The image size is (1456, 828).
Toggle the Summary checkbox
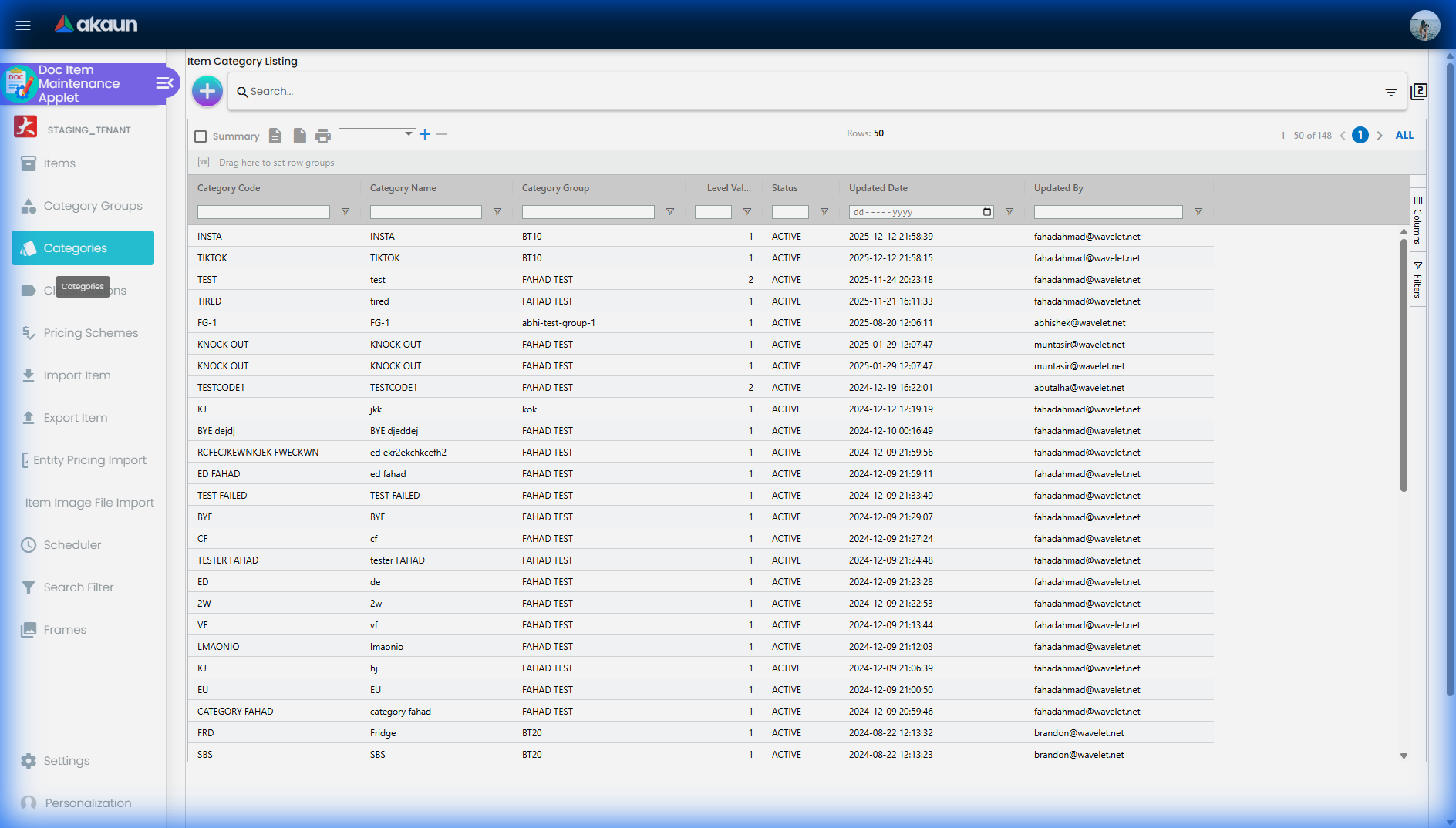click(x=201, y=136)
